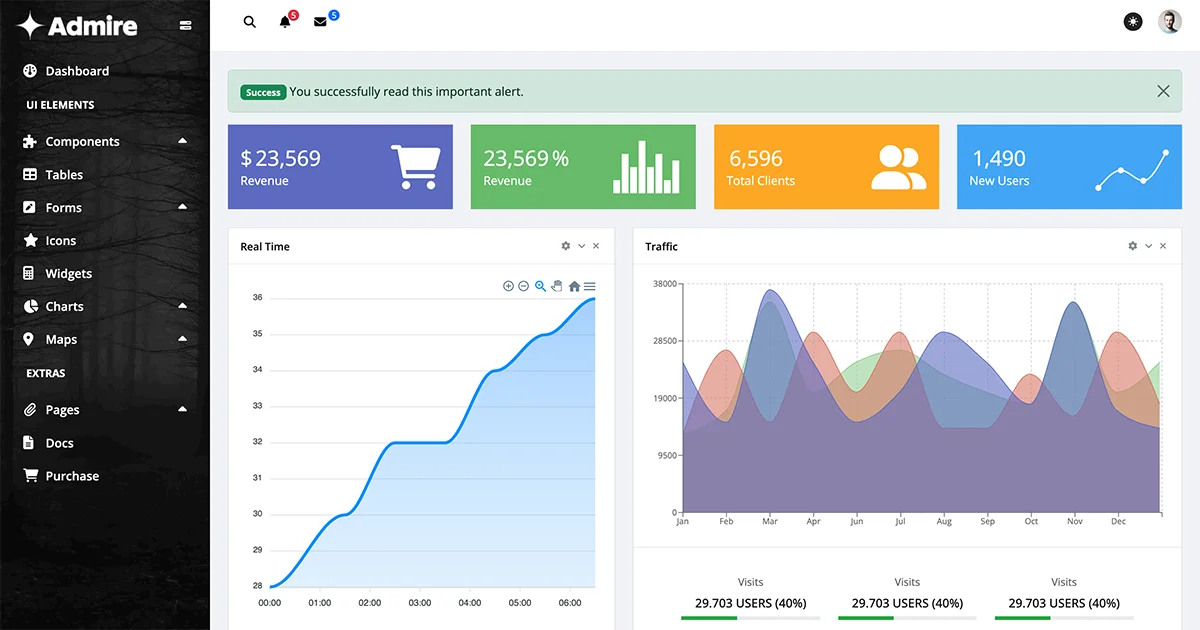Open the Purchase page link
This screenshot has height=630, width=1200.
pyautogui.click(x=71, y=475)
